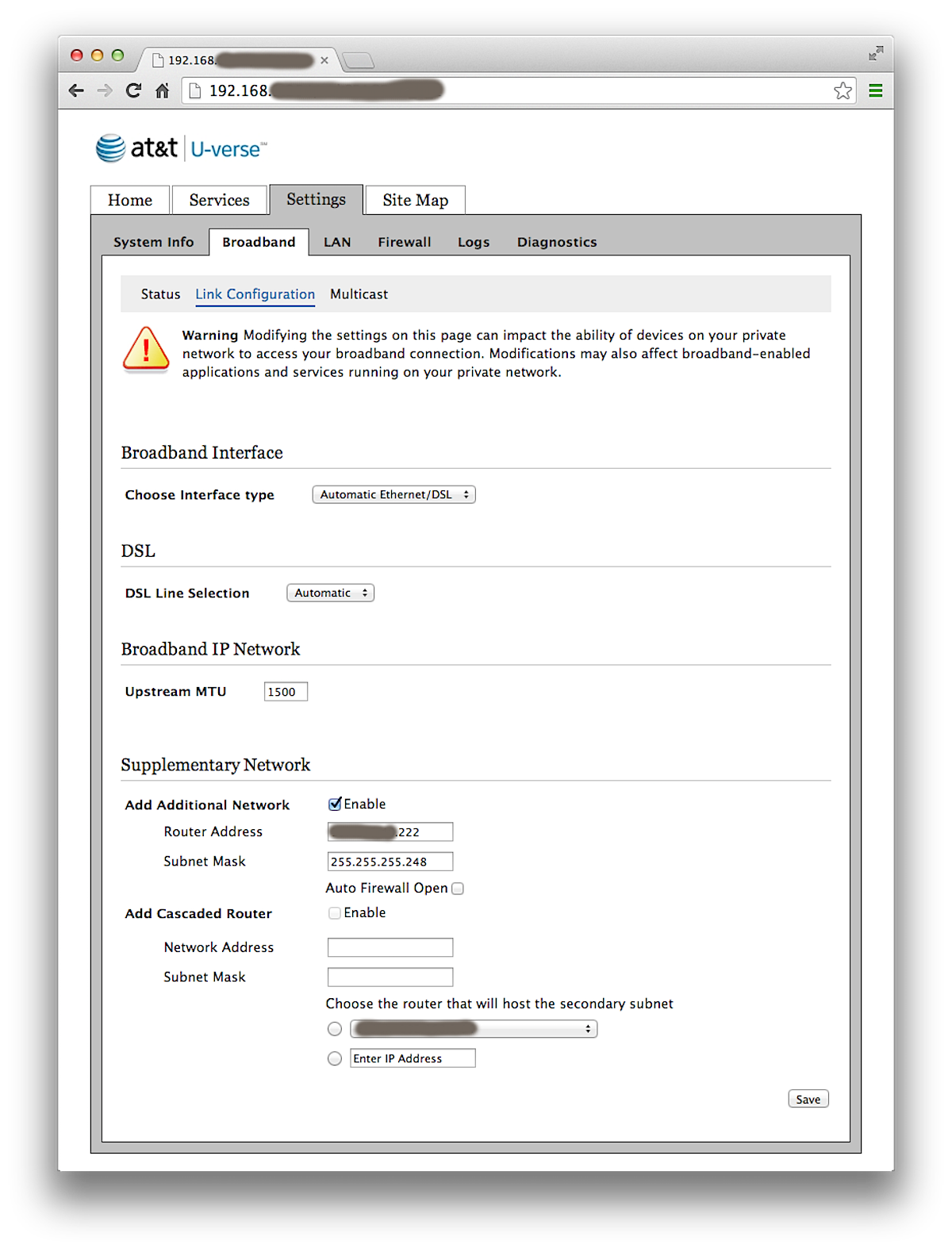Tick the Add Cascaded Router Enable checkbox
The width and height of the screenshot is (952, 1252).
[335, 913]
